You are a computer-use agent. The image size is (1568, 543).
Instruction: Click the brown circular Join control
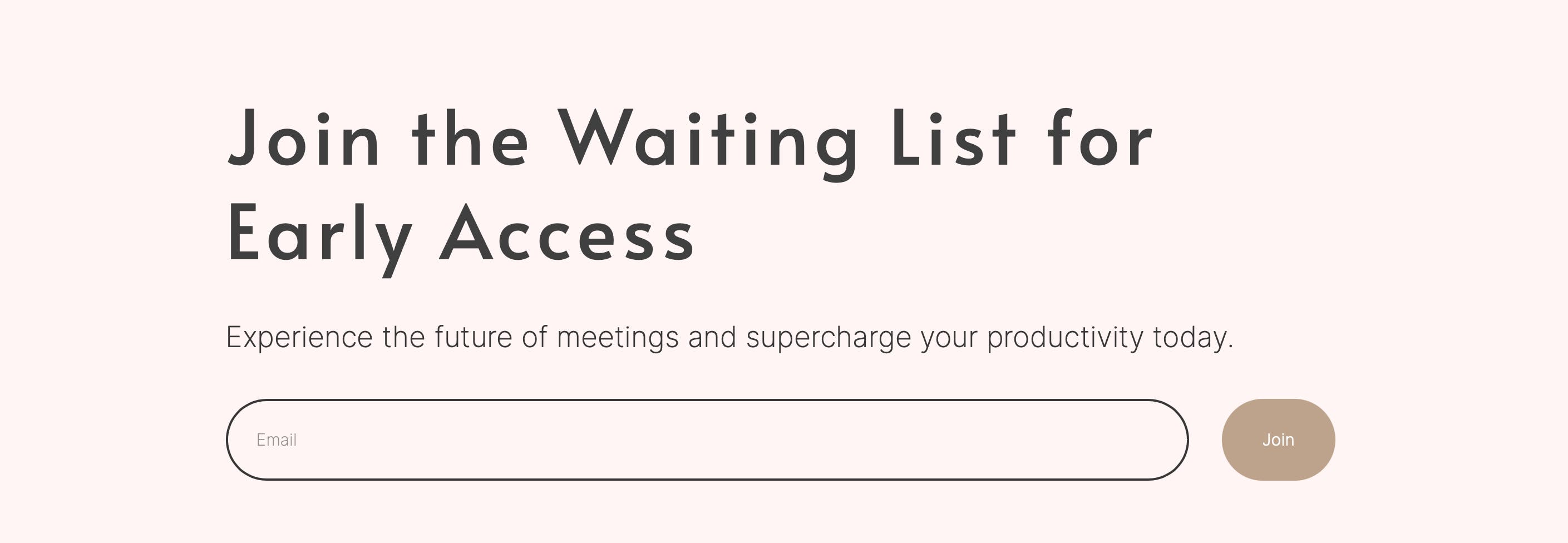1278,440
